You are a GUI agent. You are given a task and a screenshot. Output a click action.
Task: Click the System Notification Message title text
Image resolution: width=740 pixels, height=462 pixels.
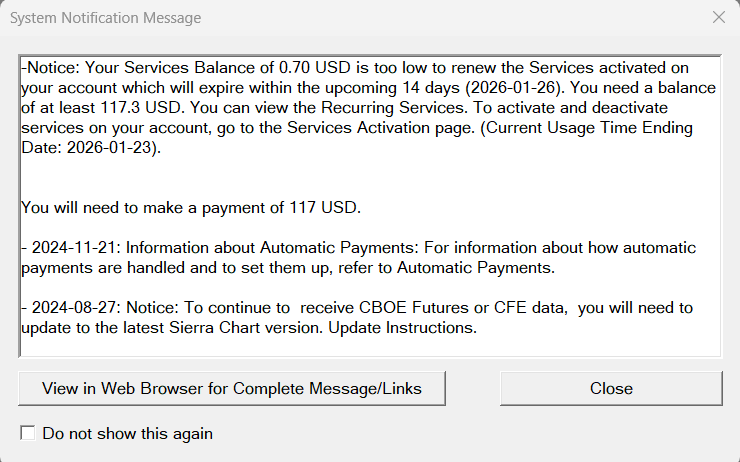click(x=107, y=18)
